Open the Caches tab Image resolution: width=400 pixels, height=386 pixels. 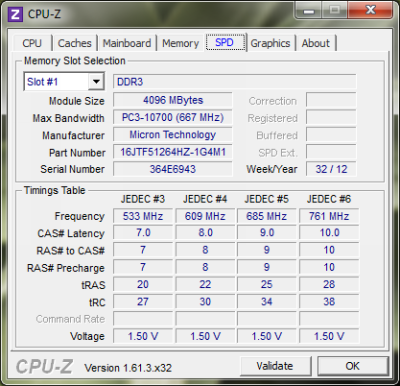[75, 43]
